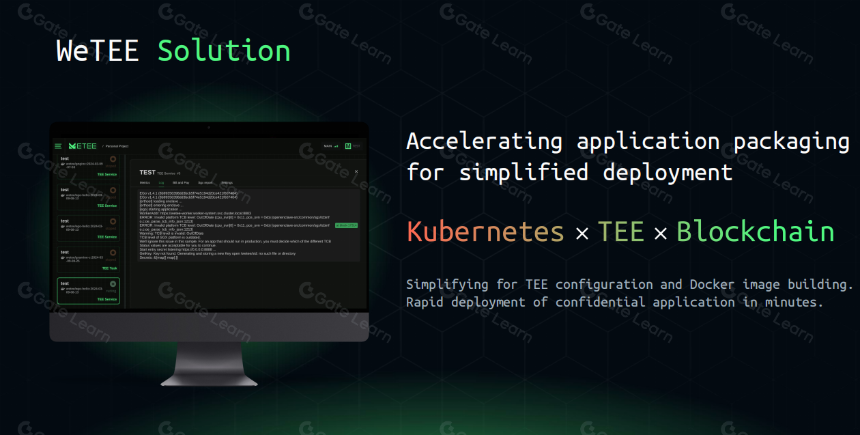Click the word 'Blockchain'
This screenshot has width=860, height=435.
tap(755, 231)
